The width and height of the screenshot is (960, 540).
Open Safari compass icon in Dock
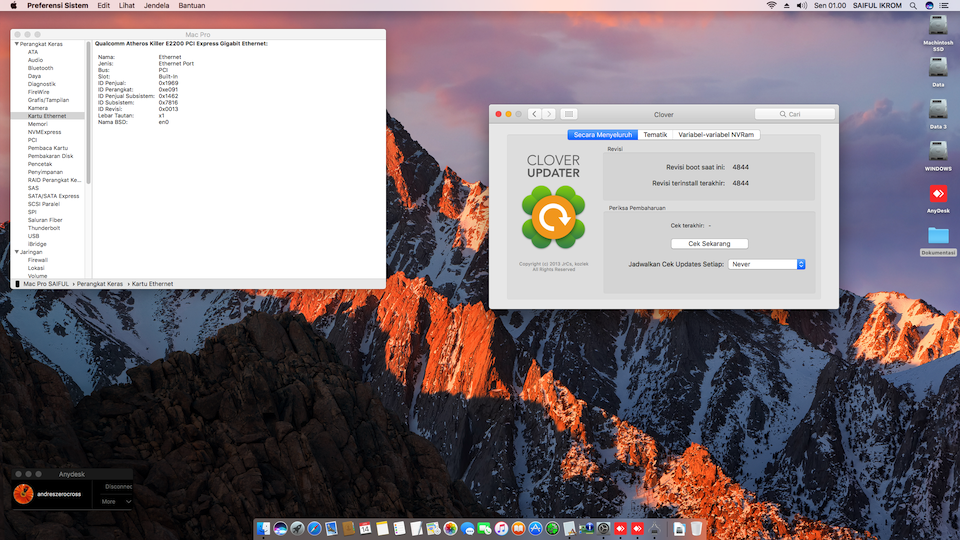(x=314, y=528)
